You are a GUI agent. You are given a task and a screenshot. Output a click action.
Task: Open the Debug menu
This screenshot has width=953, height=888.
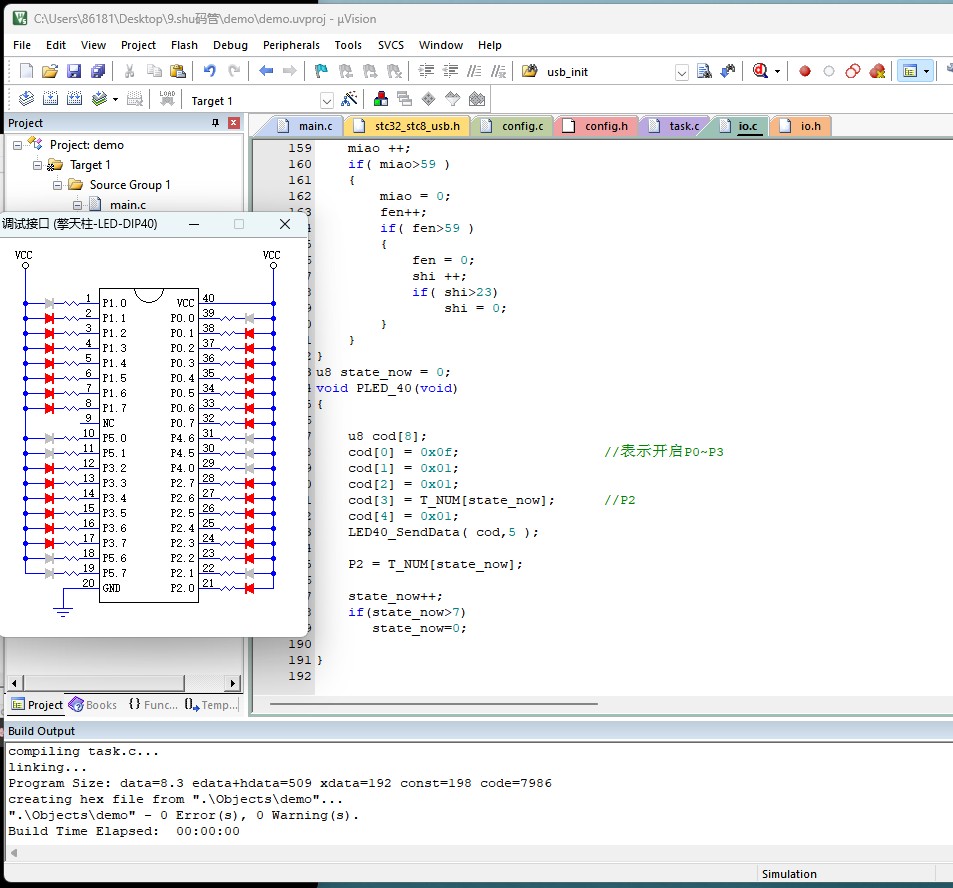click(x=230, y=45)
